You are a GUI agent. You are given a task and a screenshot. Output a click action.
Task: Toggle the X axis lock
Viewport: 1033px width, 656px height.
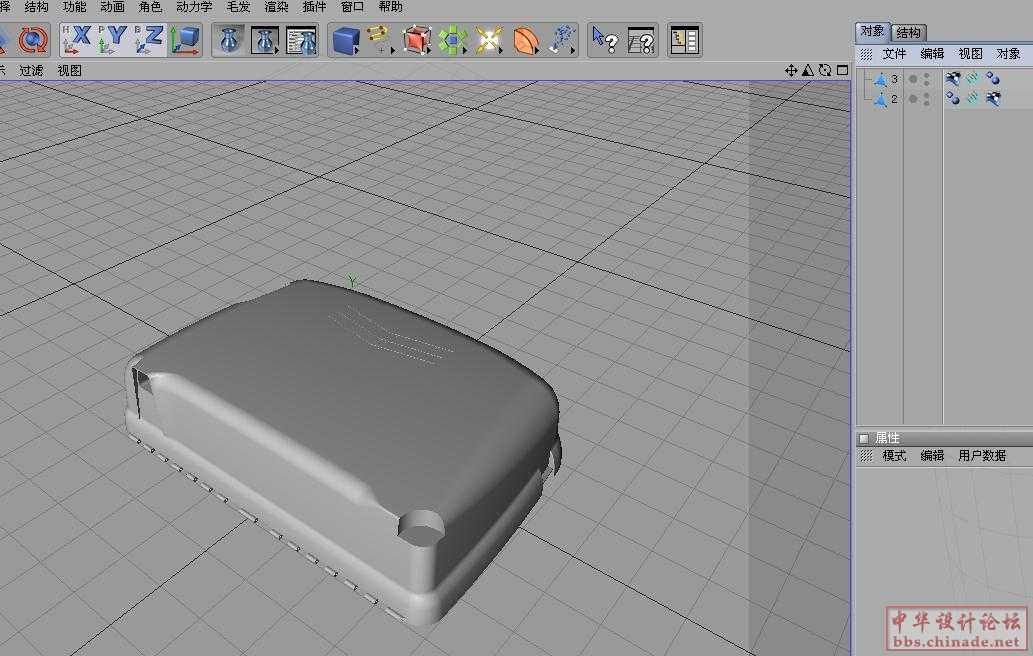[77, 40]
